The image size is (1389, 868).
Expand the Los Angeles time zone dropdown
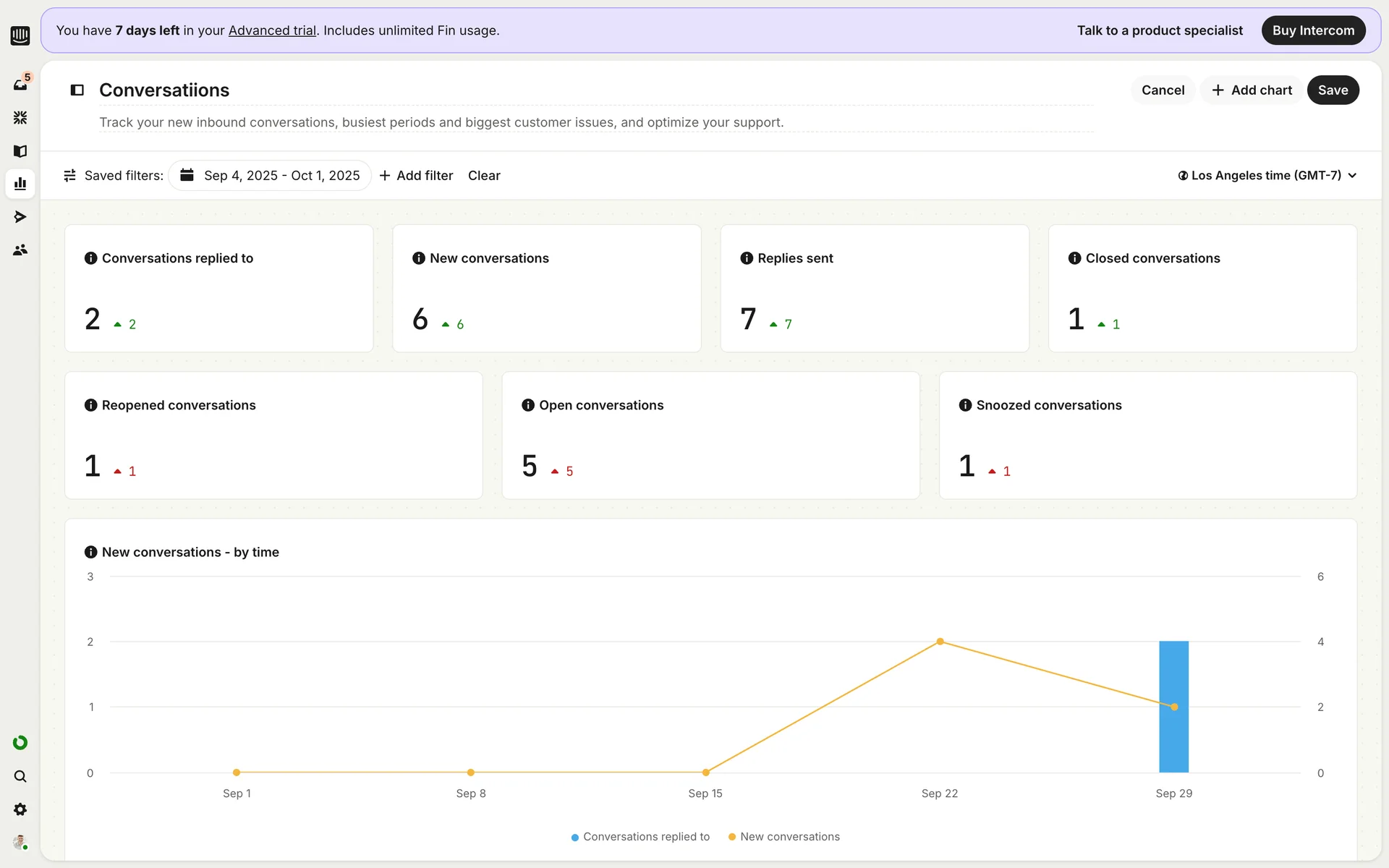pos(1267,176)
